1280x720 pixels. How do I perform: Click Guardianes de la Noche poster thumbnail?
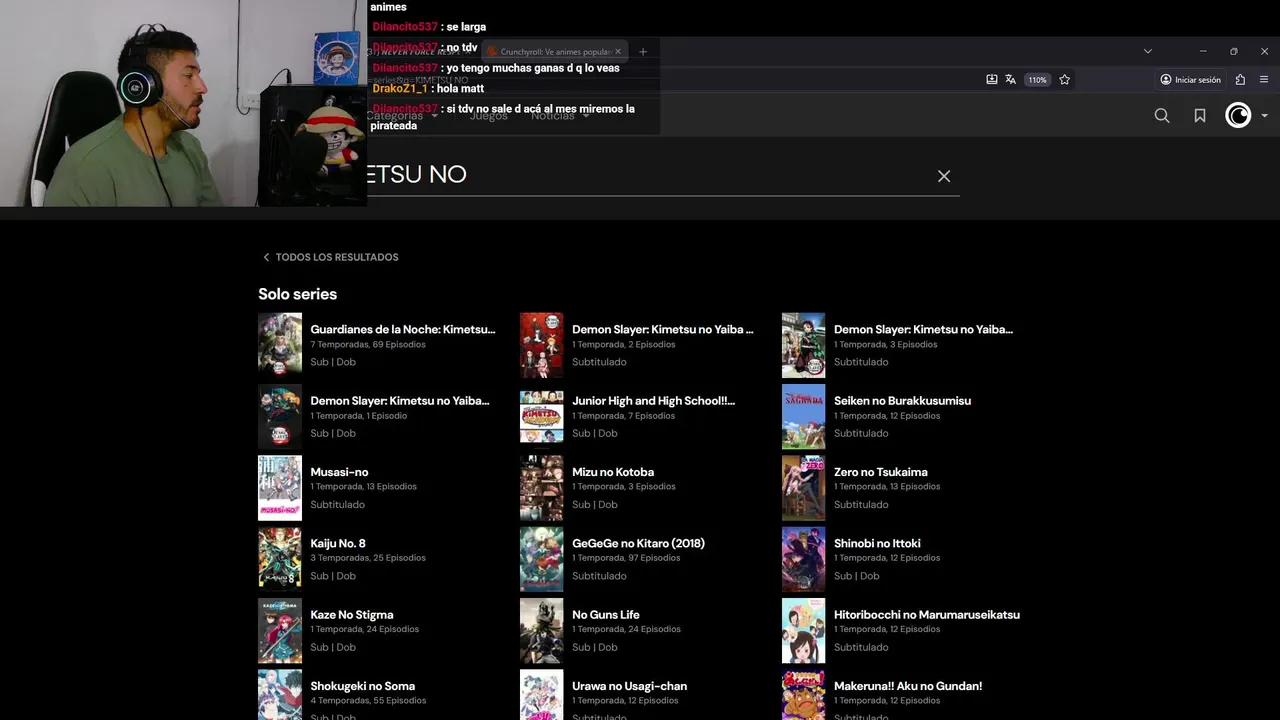click(x=280, y=345)
